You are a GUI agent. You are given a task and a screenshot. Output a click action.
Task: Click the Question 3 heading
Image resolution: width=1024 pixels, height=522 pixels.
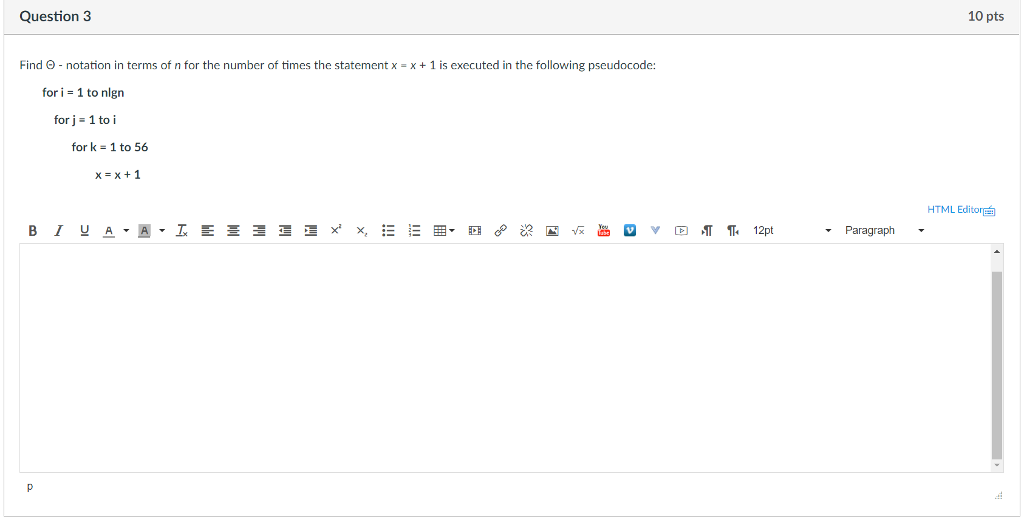pyautogui.click(x=56, y=16)
